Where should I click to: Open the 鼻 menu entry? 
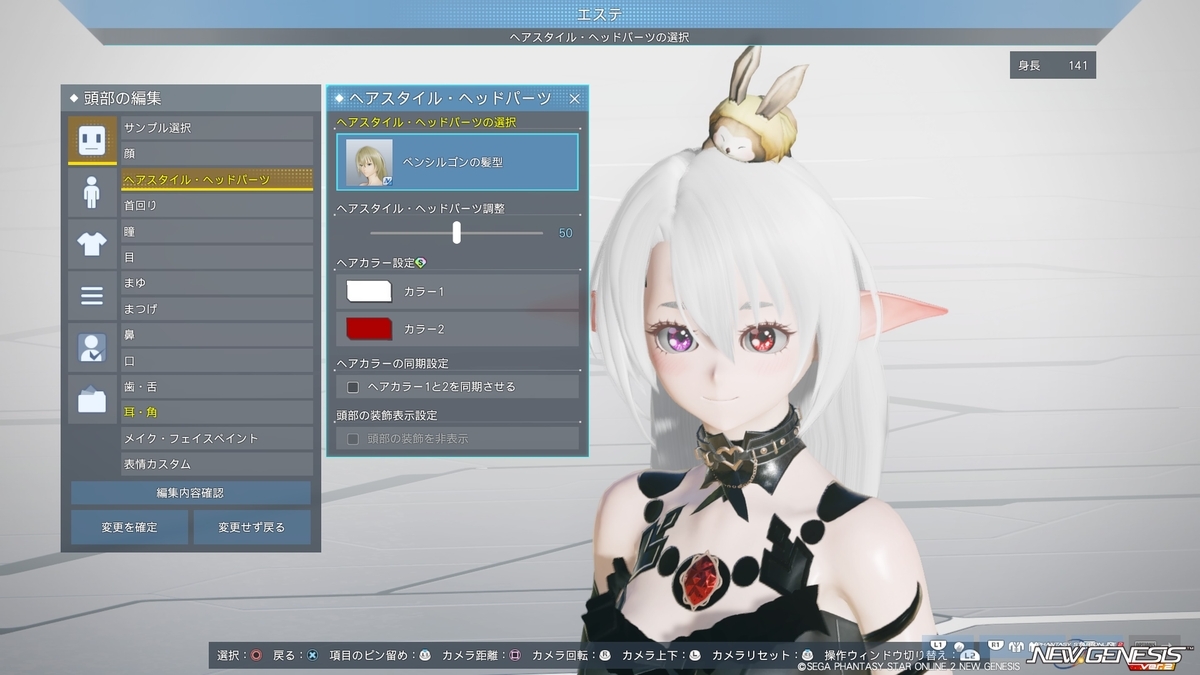pos(217,335)
